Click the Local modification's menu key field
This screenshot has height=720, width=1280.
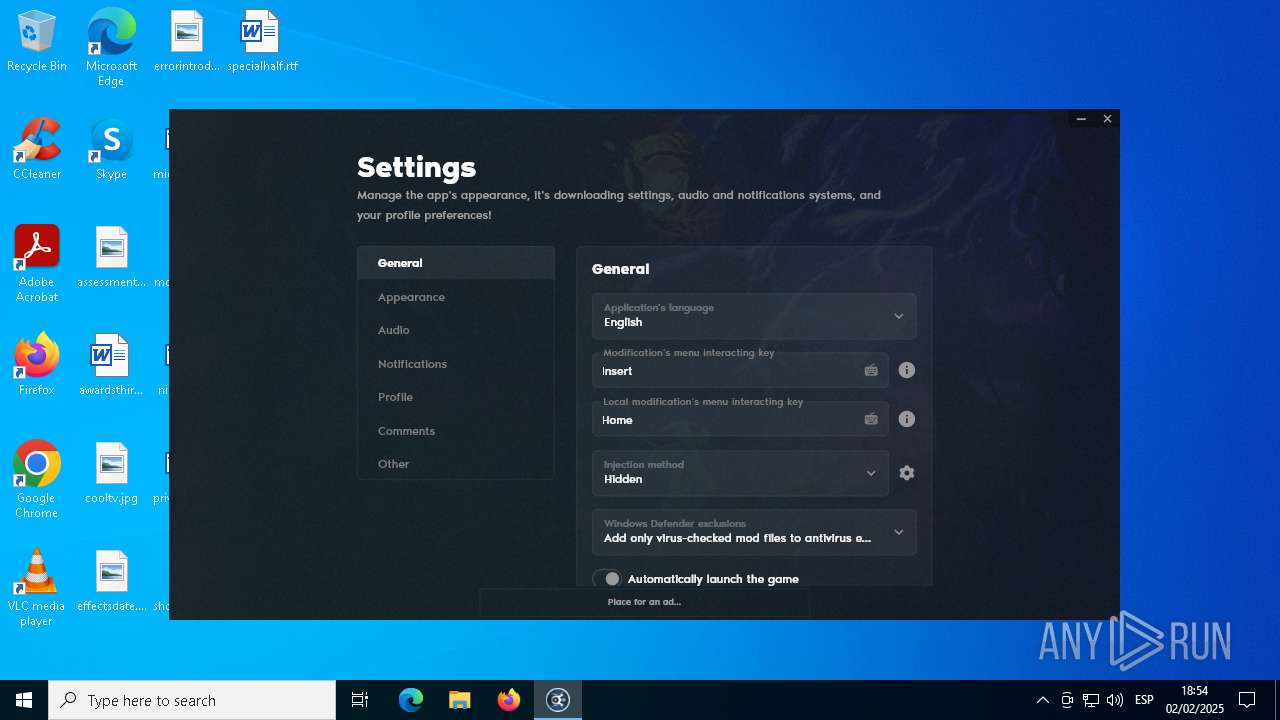tap(740, 419)
